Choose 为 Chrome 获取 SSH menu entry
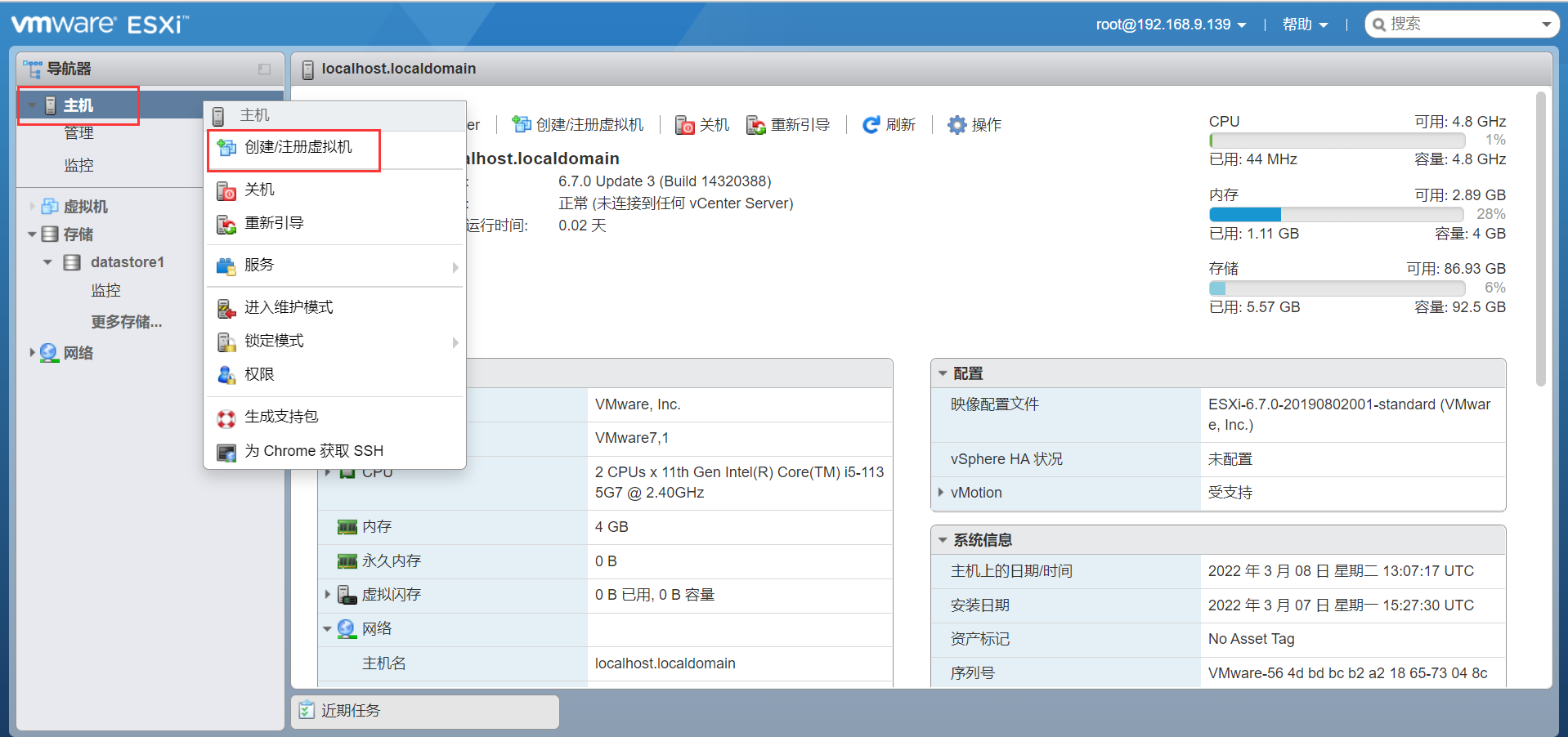 coord(336,451)
